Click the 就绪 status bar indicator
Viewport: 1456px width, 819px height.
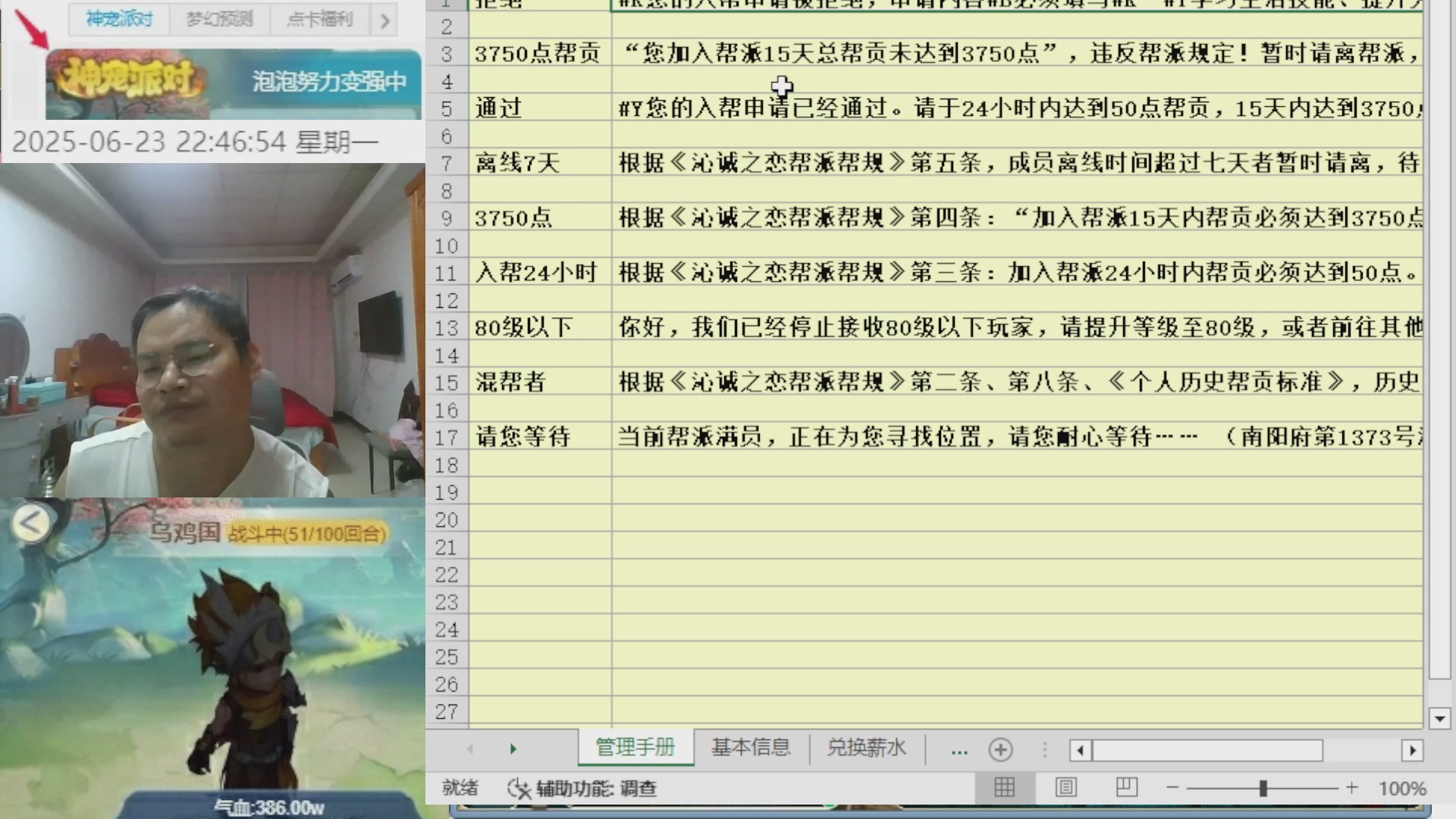[460, 788]
